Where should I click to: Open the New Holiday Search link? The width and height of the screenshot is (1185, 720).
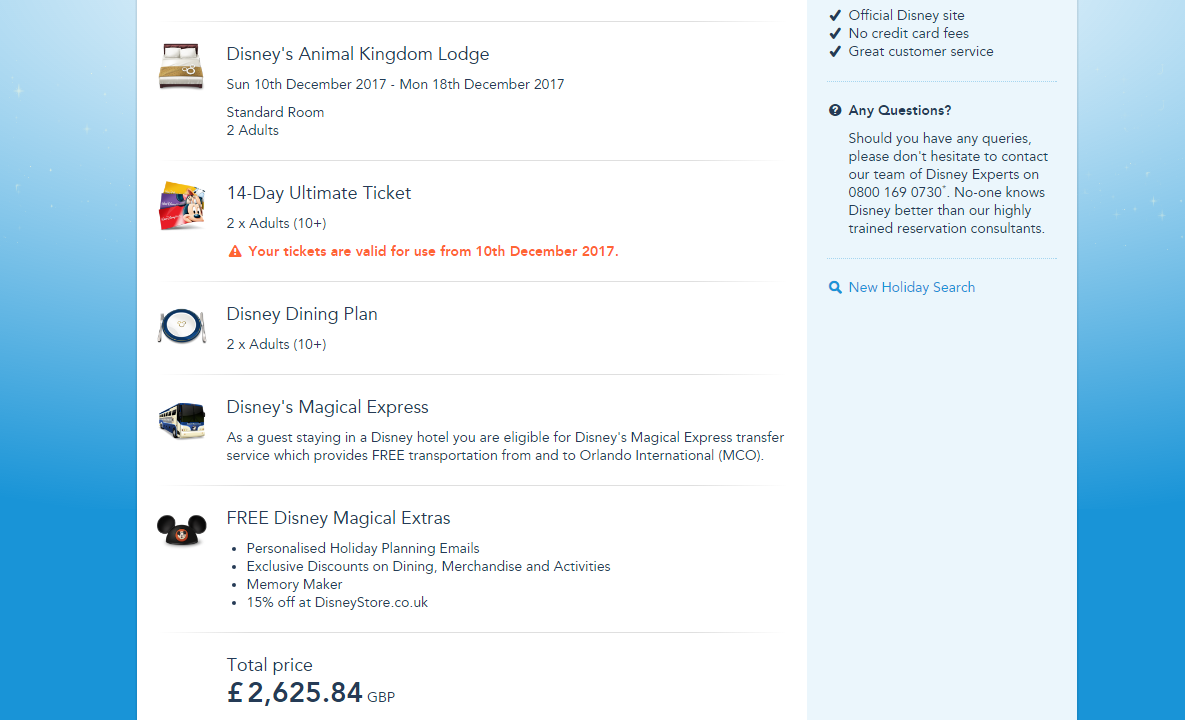911,288
